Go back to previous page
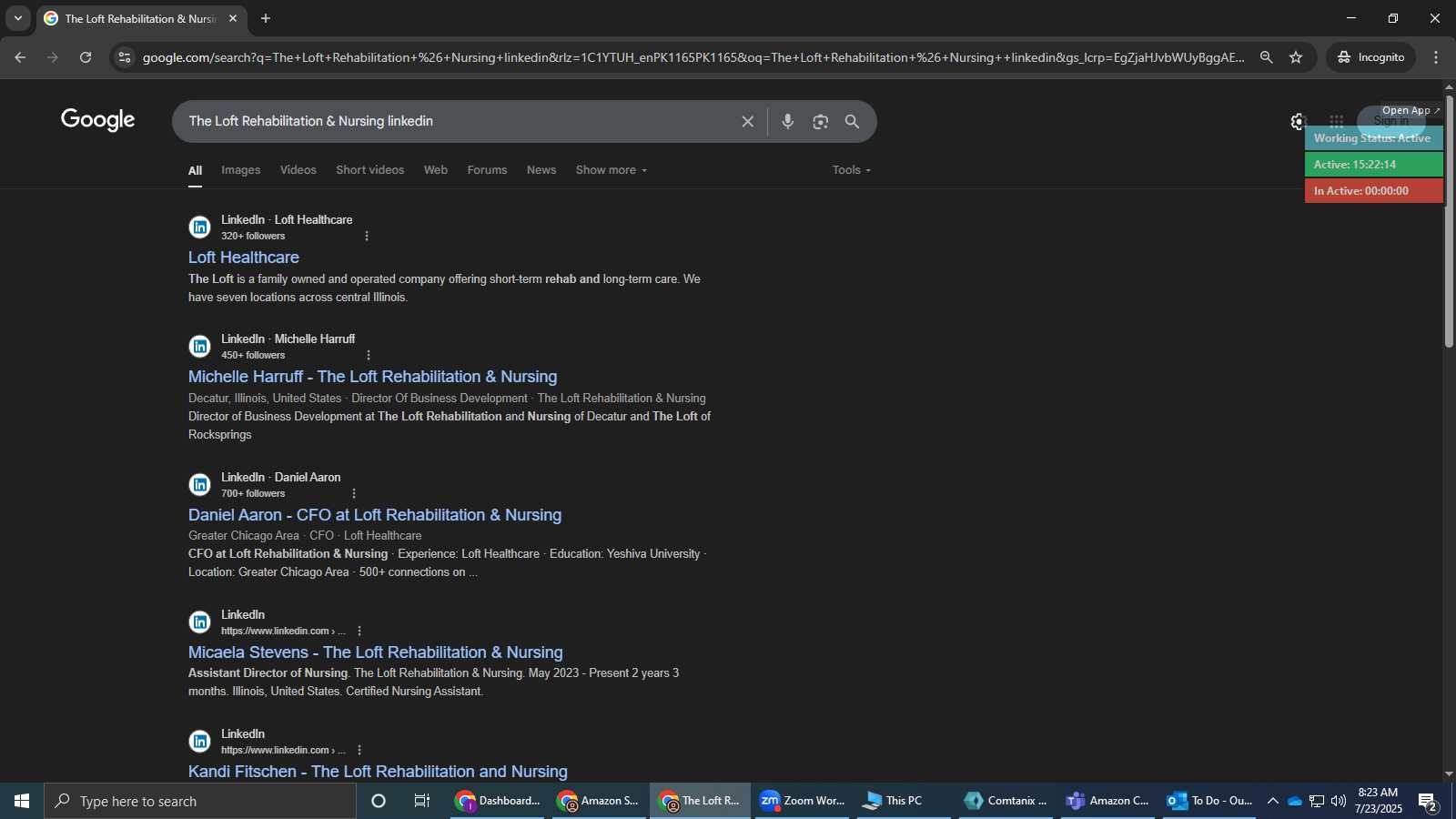The width and height of the screenshot is (1456, 819). point(20,57)
